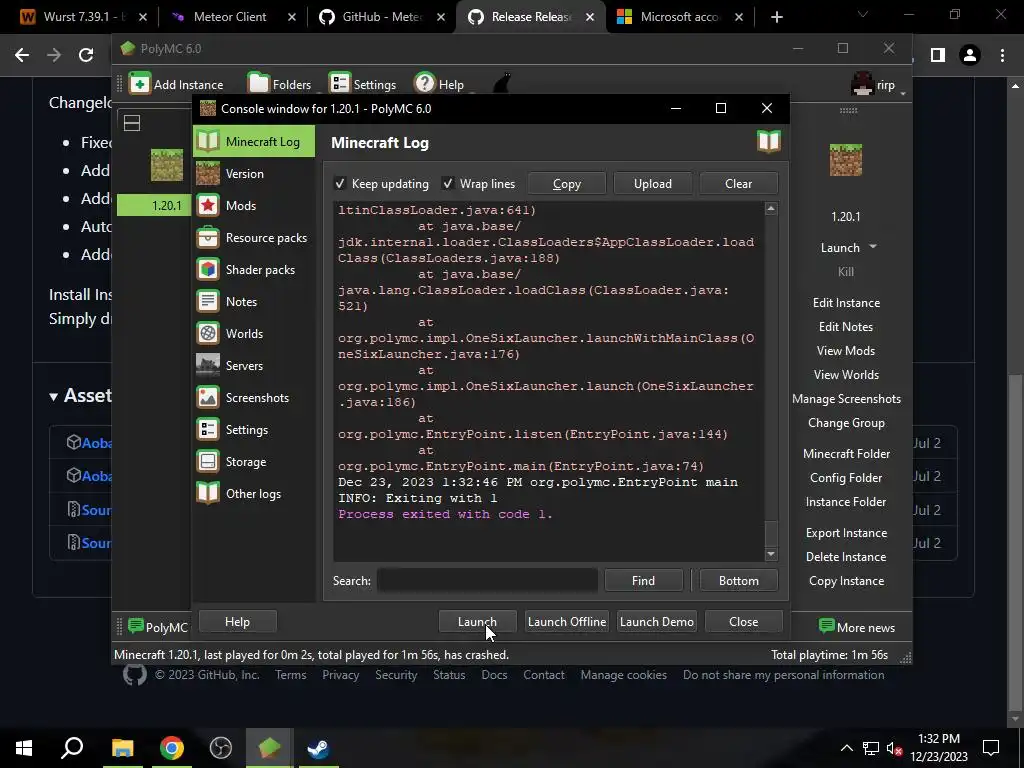Click Delete Instance in side panel
The width and height of the screenshot is (1024, 768).
846,557
